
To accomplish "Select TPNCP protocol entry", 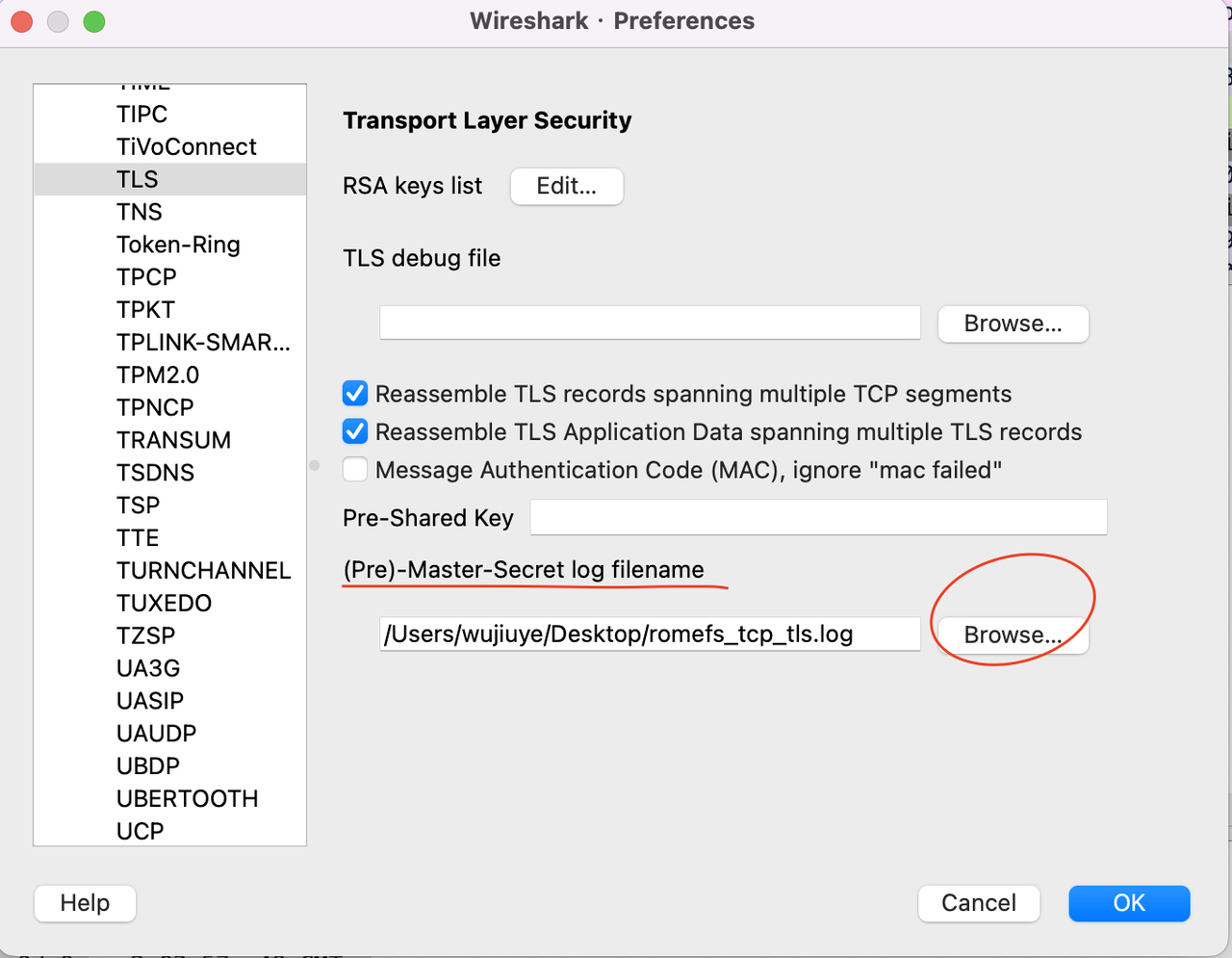I will (170, 408).
